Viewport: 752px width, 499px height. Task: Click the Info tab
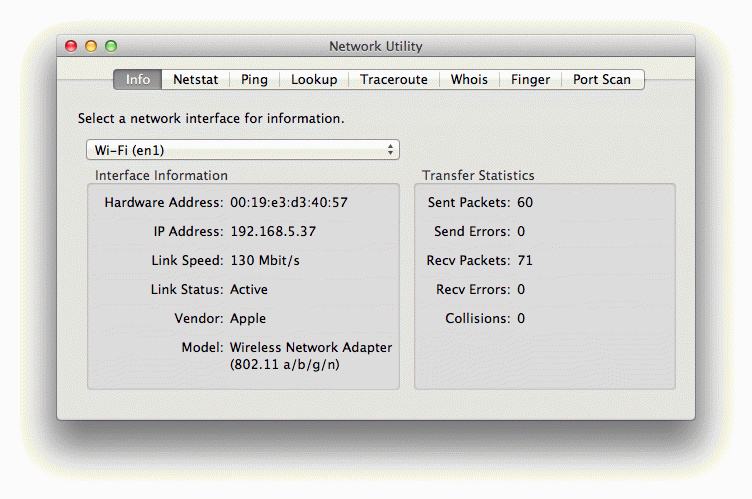click(x=138, y=79)
